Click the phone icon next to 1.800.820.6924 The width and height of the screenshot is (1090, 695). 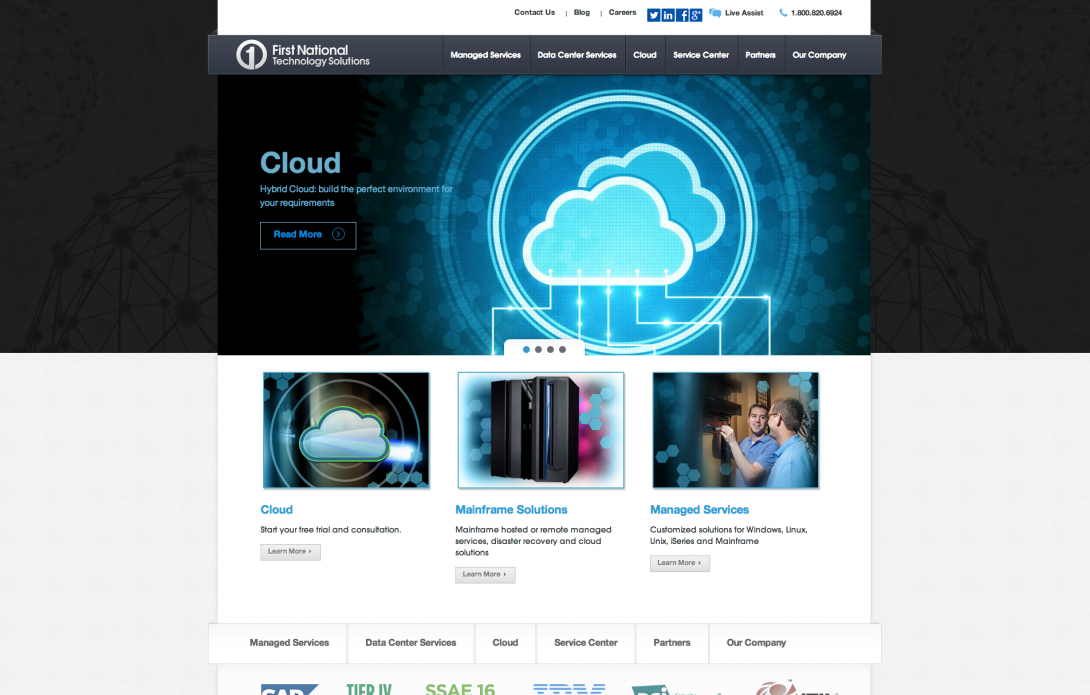coord(784,13)
